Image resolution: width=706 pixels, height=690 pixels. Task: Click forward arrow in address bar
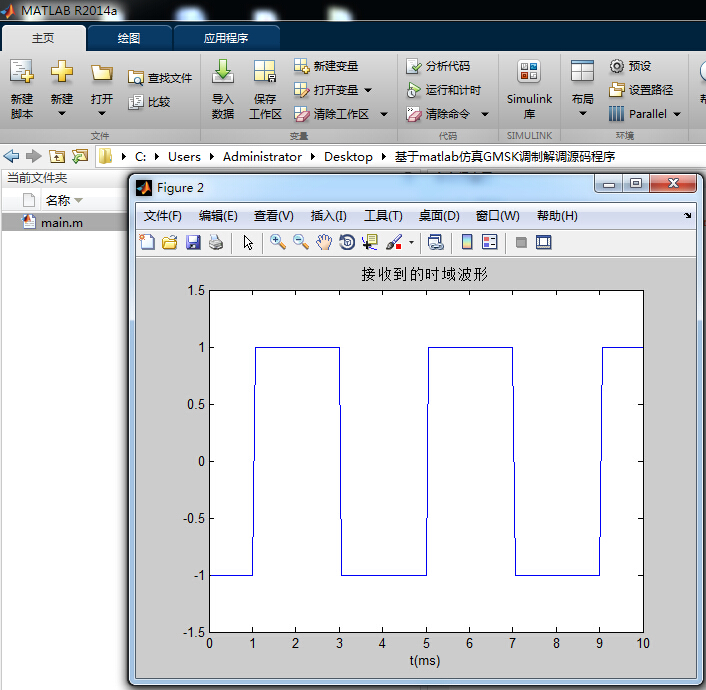click(x=33, y=156)
